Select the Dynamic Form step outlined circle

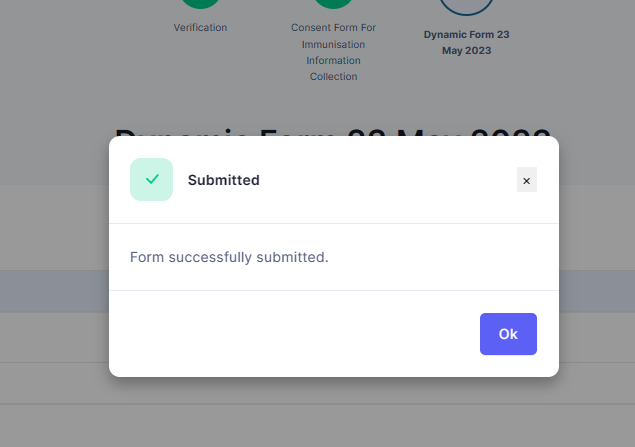(x=467, y=5)
